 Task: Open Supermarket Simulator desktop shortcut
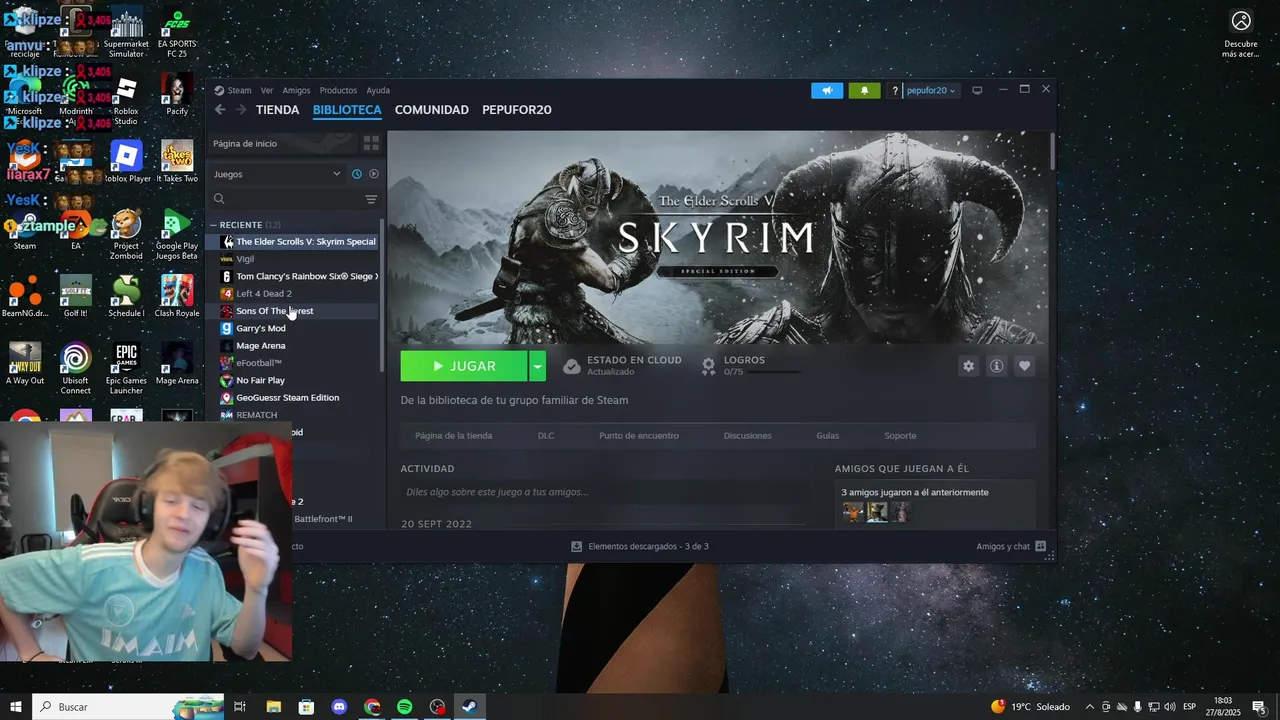point(126,34)
